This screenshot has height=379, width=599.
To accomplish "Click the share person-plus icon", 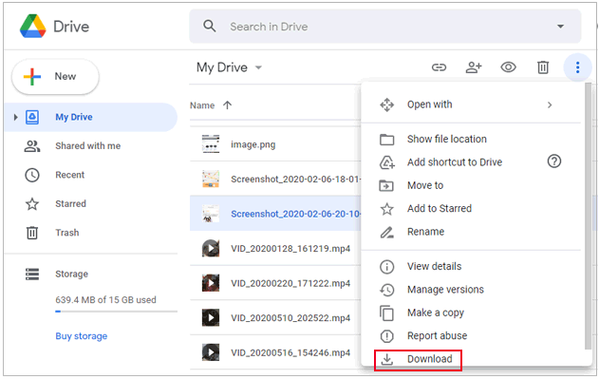I will [473, 68].
